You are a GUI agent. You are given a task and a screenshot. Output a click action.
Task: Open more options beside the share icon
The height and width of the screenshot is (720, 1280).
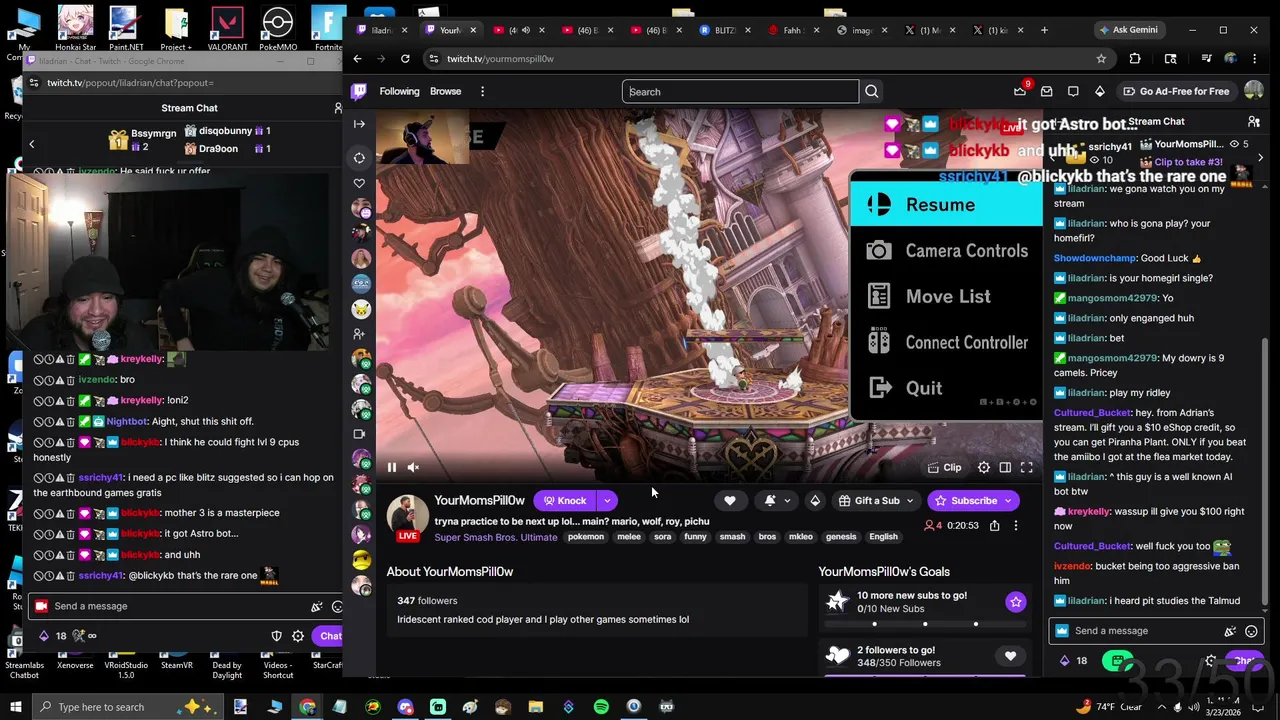pos(1015,525)
